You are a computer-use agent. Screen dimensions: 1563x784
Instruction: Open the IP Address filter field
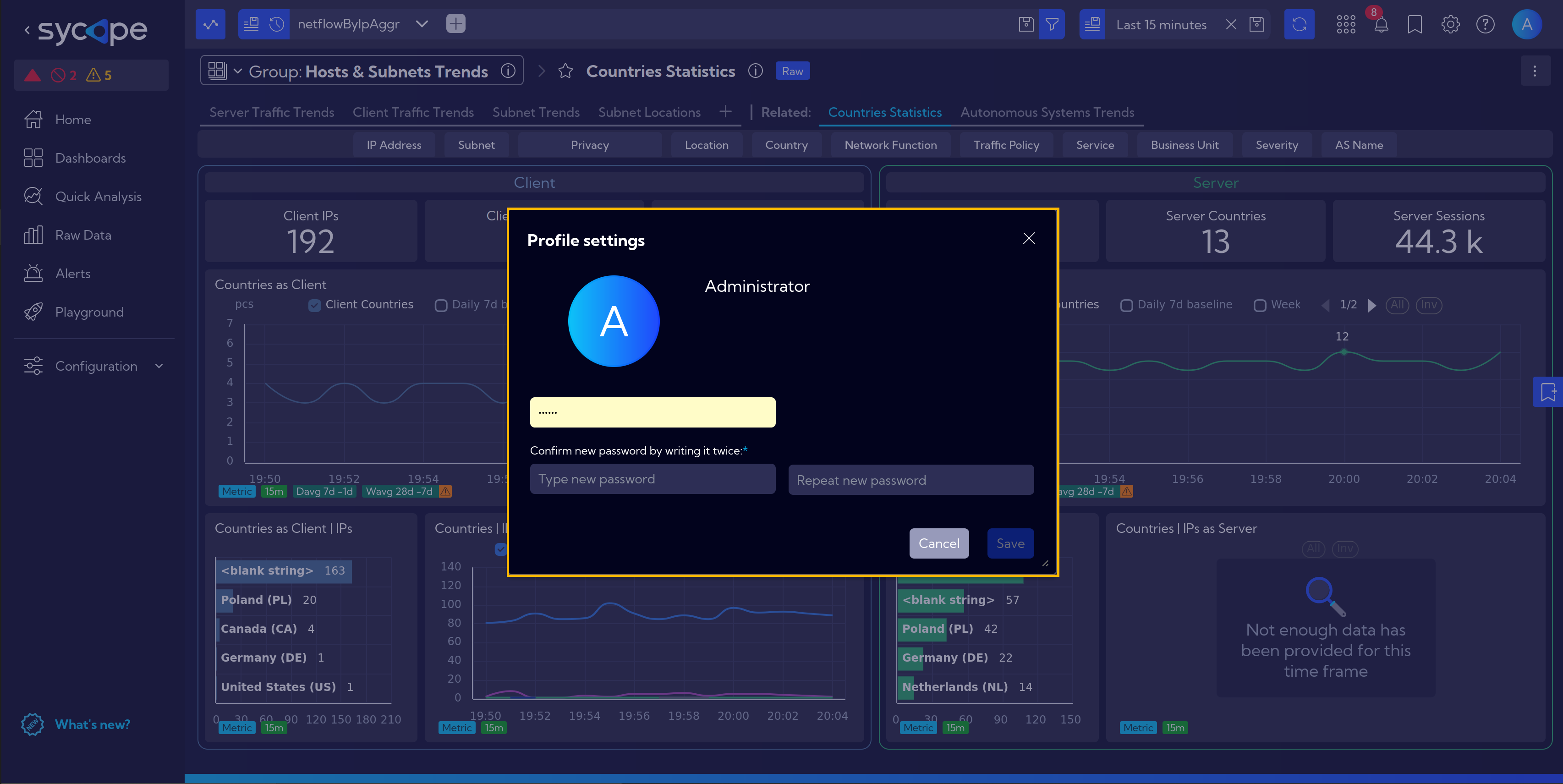(x=394, y=145)
